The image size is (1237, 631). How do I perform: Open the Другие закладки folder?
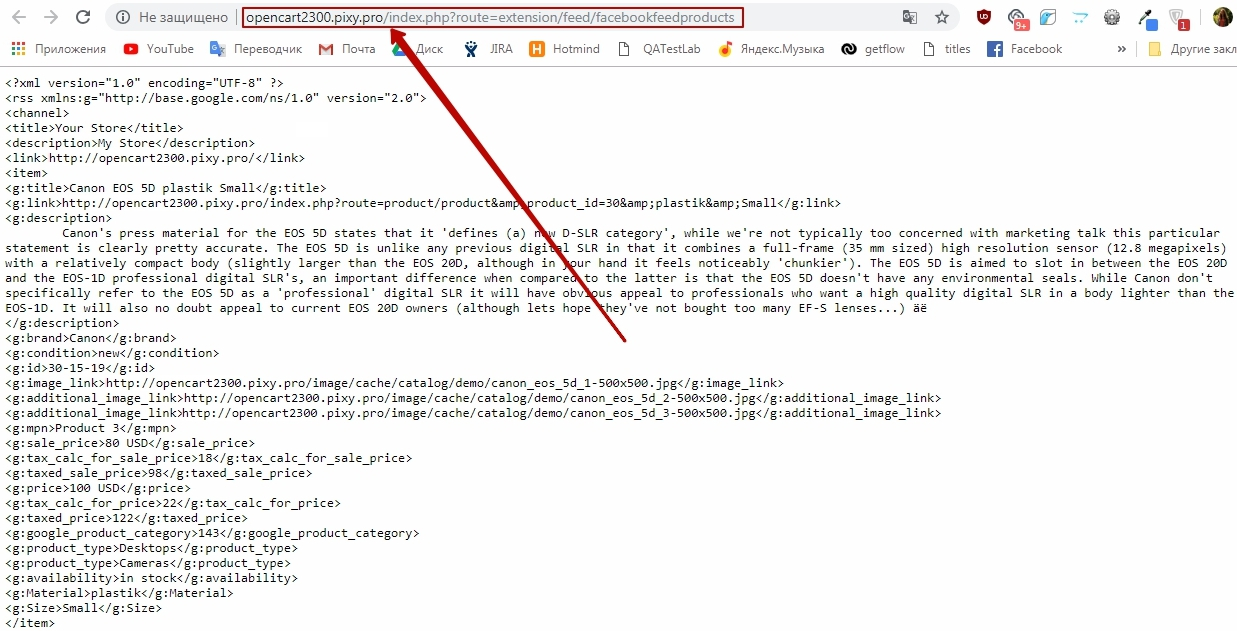1192,49
